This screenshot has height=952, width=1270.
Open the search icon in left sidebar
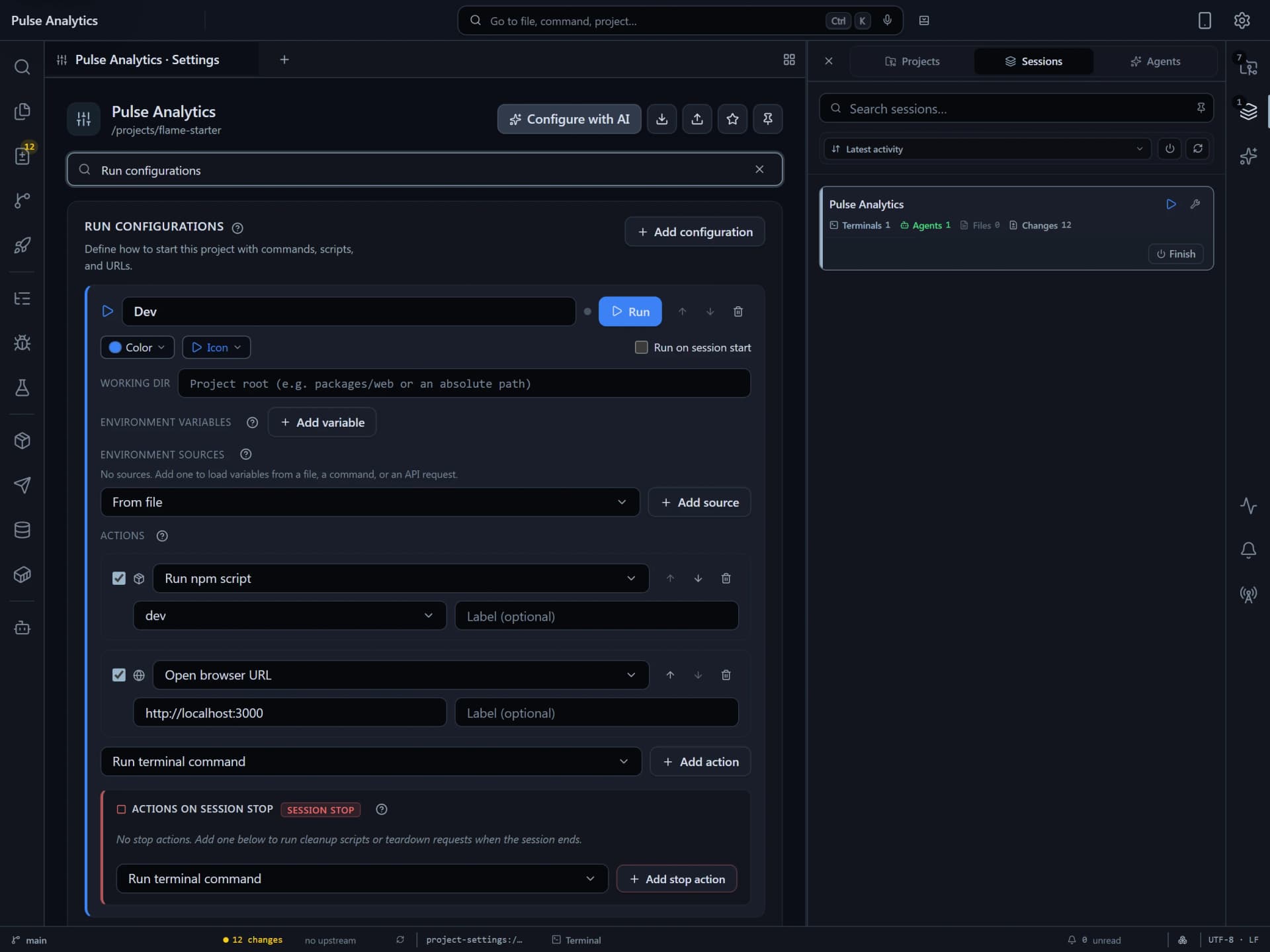[x=22, y=67]
